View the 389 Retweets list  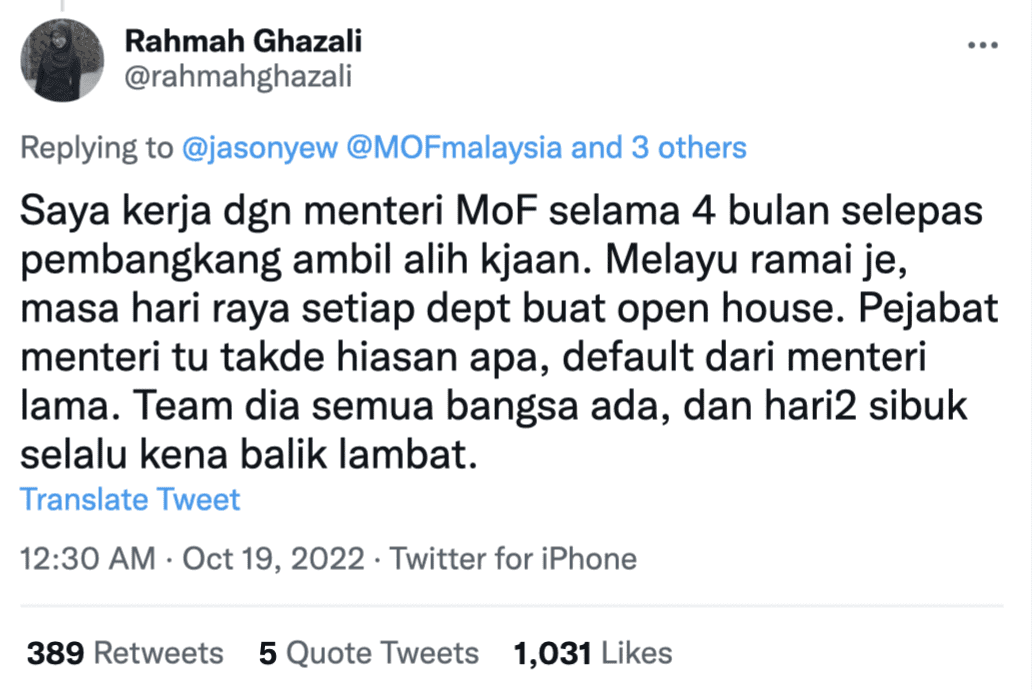pyautogui.click(x=125, y=653)
